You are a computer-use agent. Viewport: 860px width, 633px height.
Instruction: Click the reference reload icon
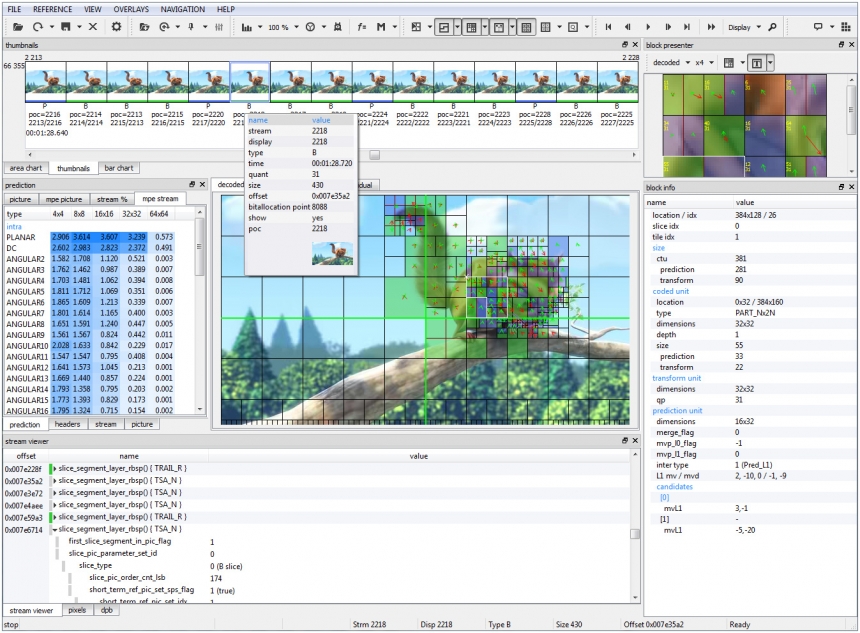coord(164,27)
